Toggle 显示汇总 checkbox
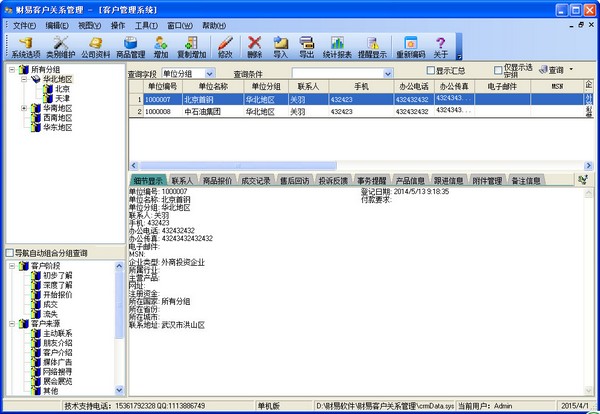This screenshot has height=414, width=600. coord(430,70)
